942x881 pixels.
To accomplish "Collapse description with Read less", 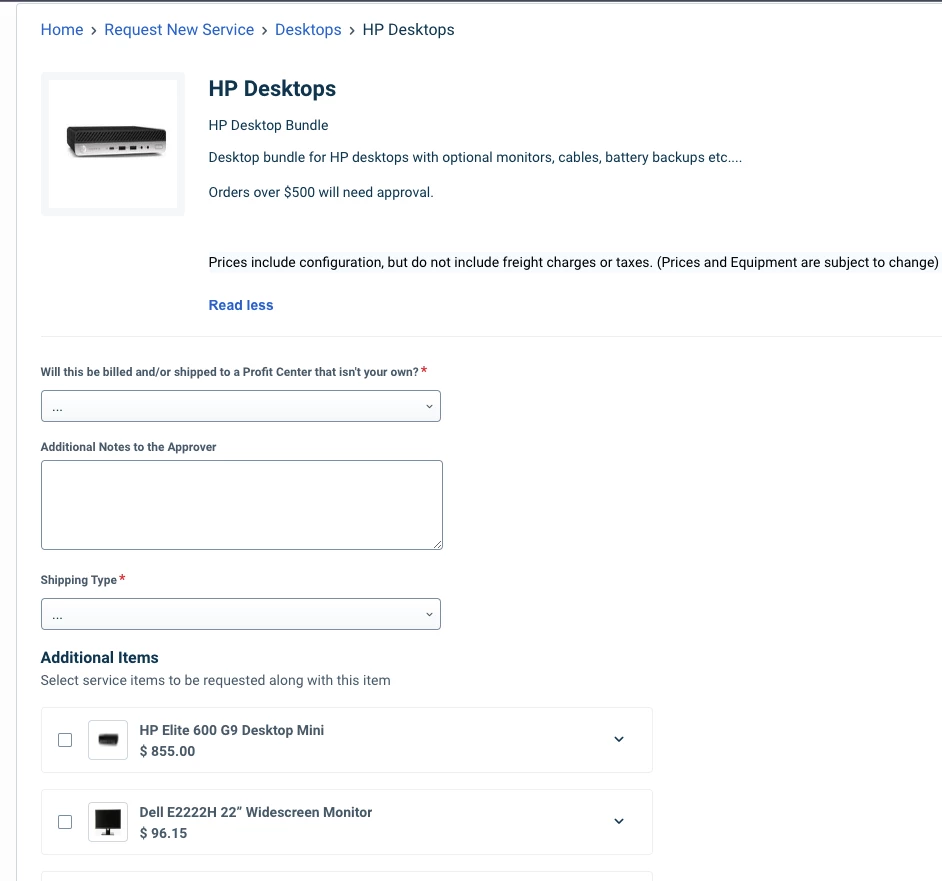I will coord(241,305).
